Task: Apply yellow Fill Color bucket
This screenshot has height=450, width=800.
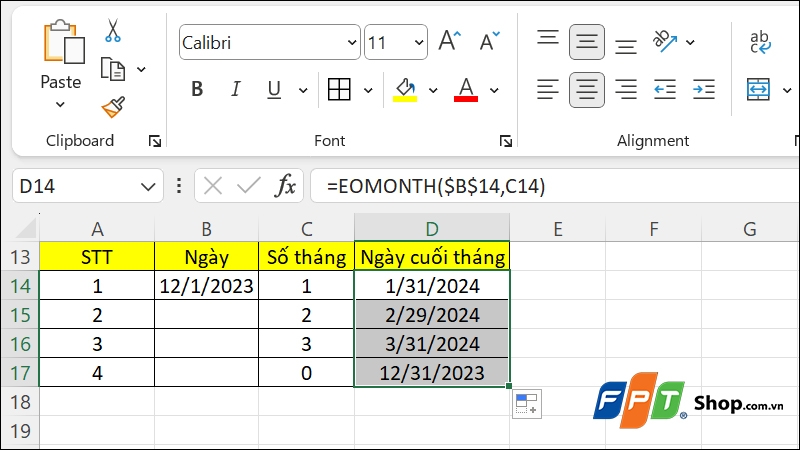Action: [405, 90]
